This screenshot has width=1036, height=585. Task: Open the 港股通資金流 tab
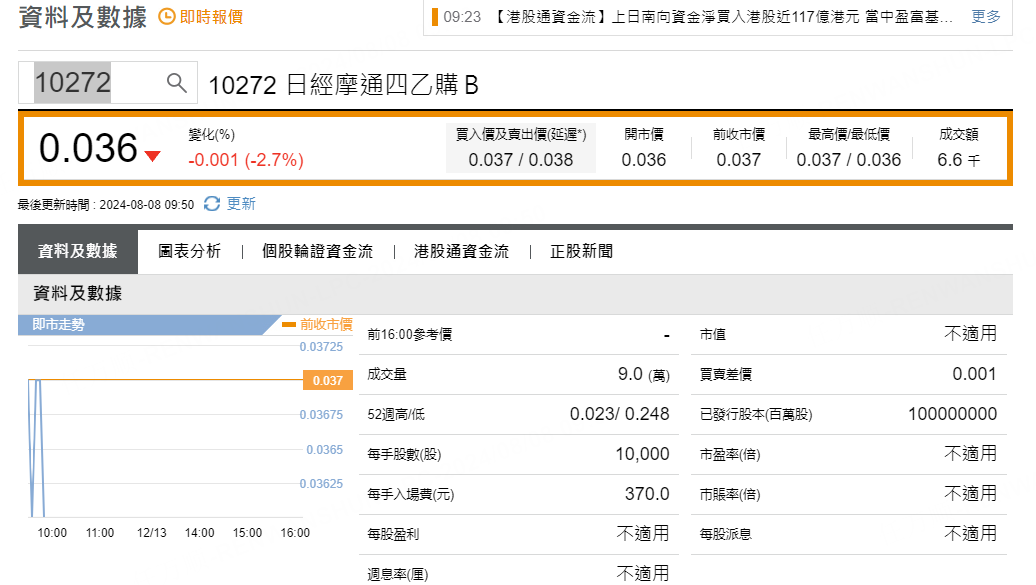pyautogui.click(x=461, y=251)
